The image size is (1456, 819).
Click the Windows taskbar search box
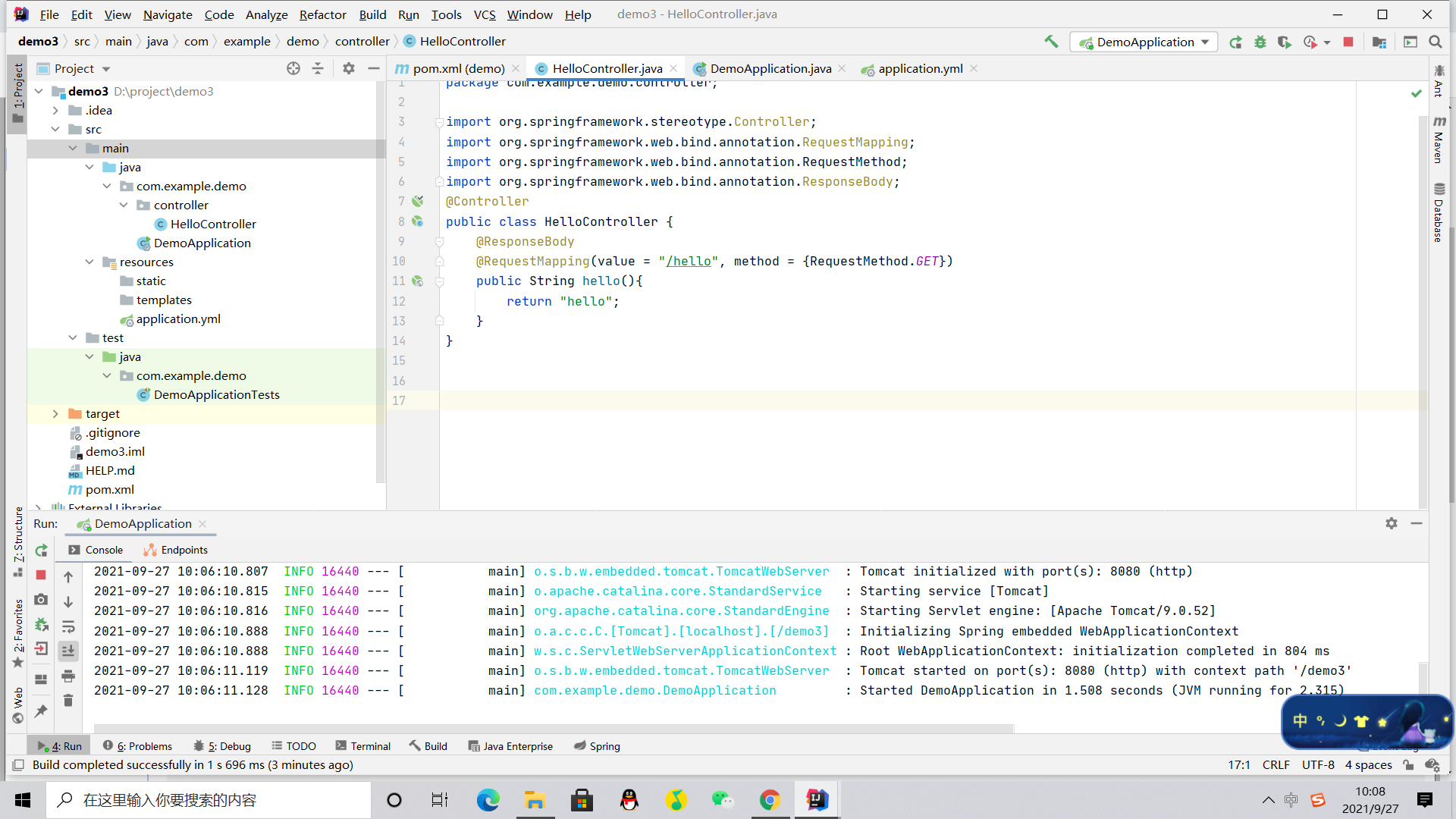(x=209, y=800)
